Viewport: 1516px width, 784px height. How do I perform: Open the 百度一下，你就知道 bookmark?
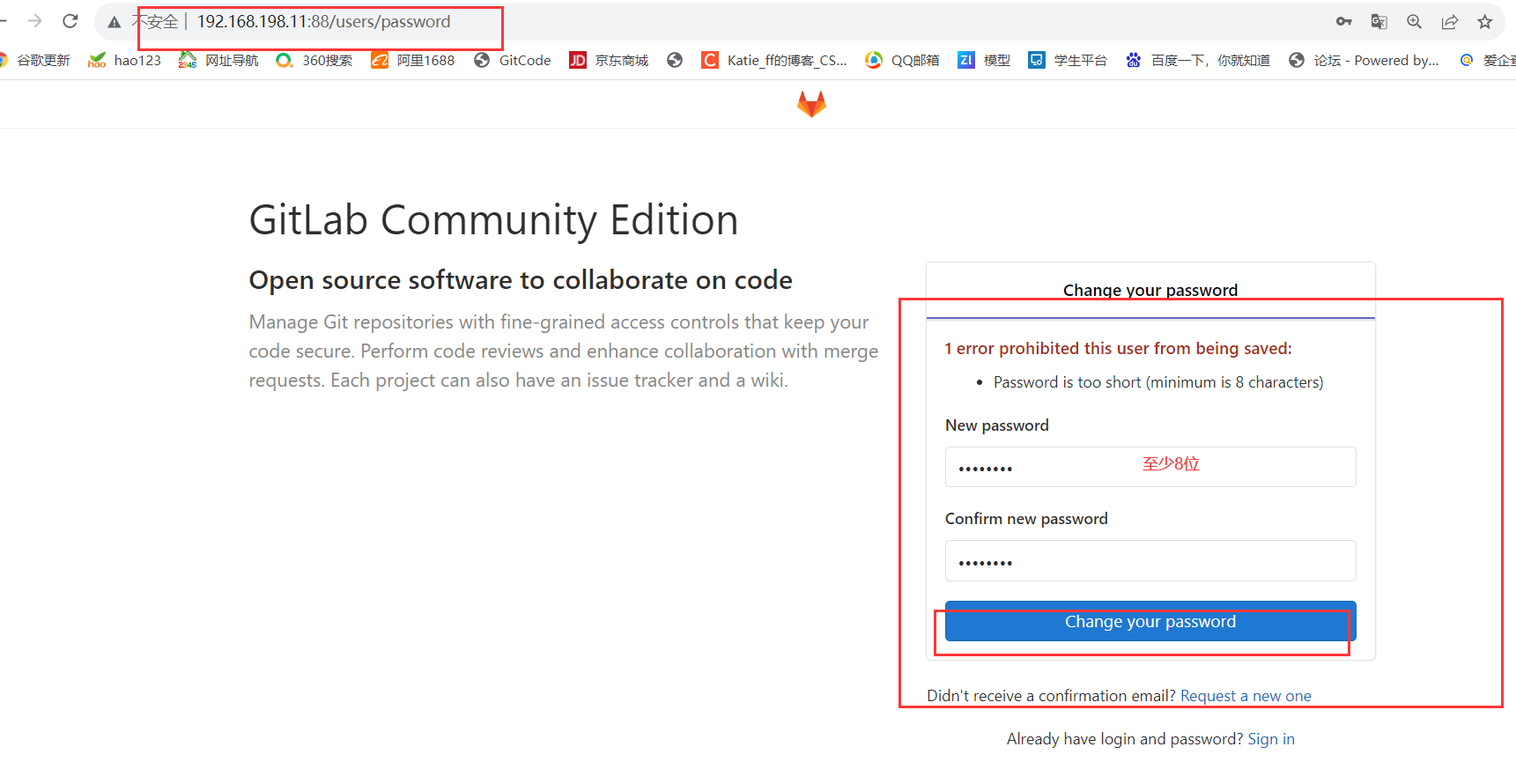(x=1198, y=60)
